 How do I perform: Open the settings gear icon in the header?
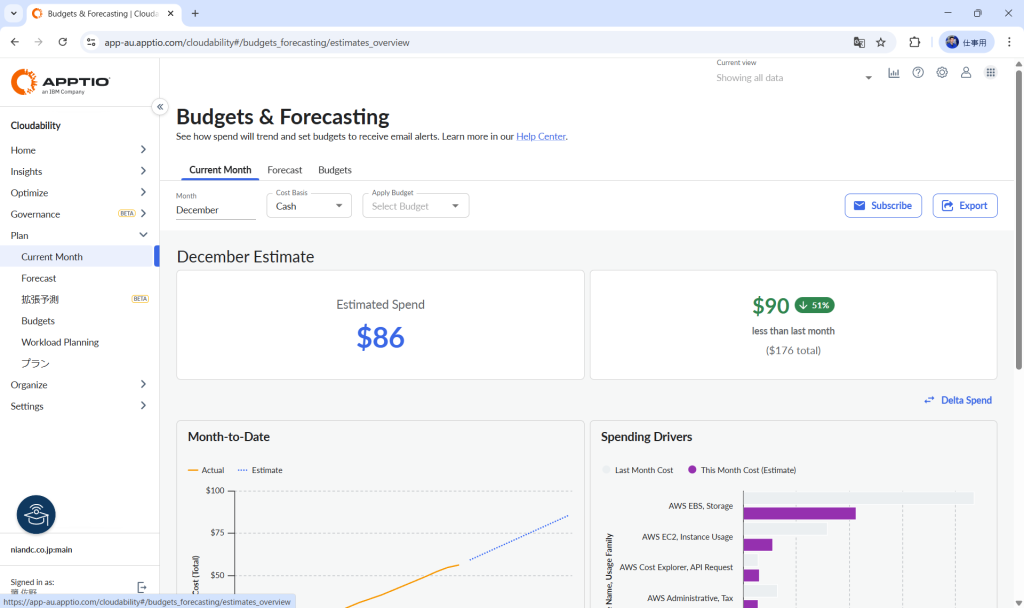tap(942, 72)
